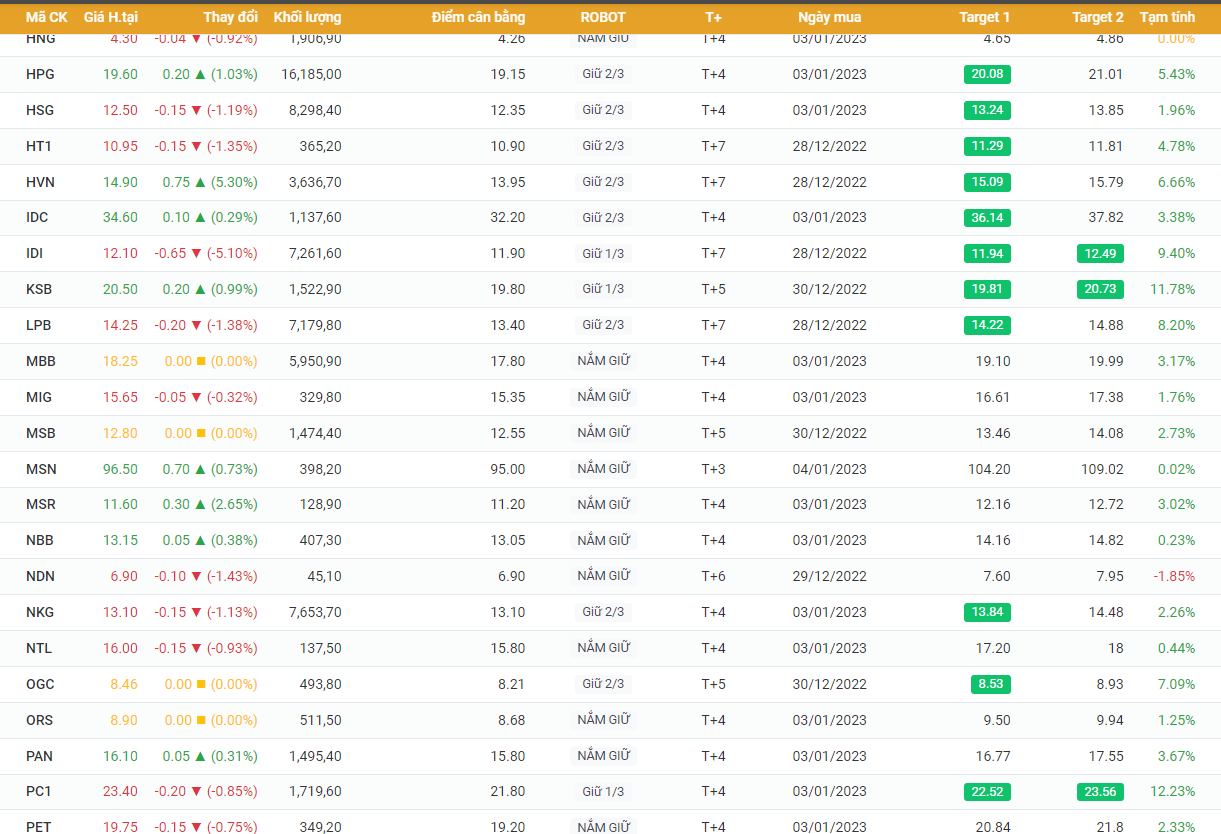Click the green 20.08 Target 1 badge
The width and height of the screenshot is (1221, 834).
click(987, 75)
